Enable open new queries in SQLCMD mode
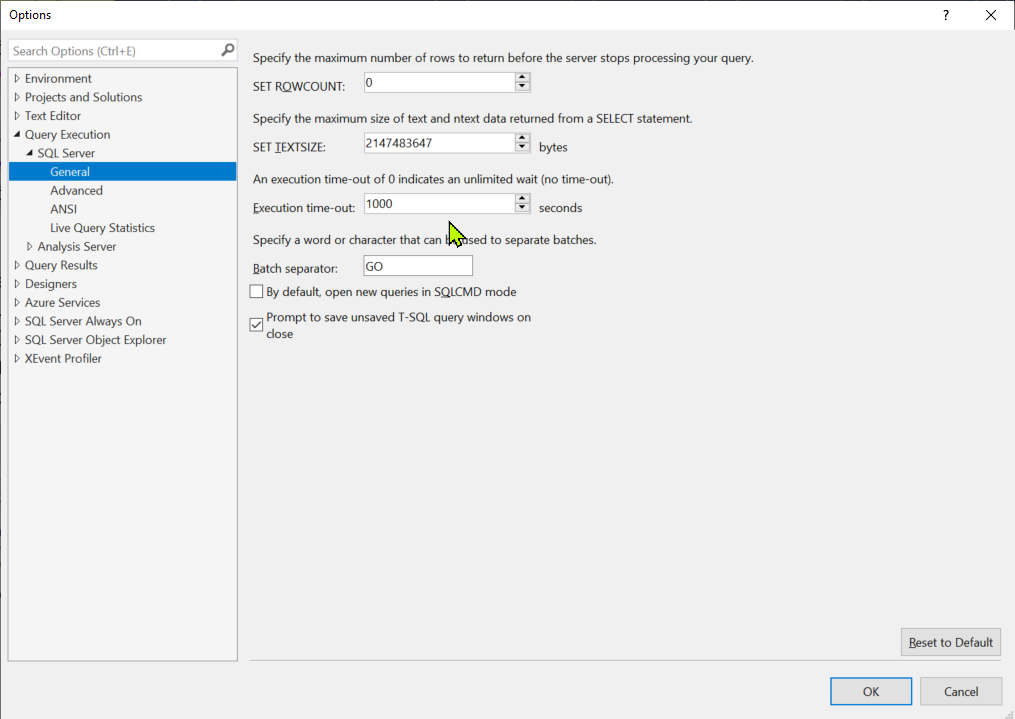 click(256, 292)
